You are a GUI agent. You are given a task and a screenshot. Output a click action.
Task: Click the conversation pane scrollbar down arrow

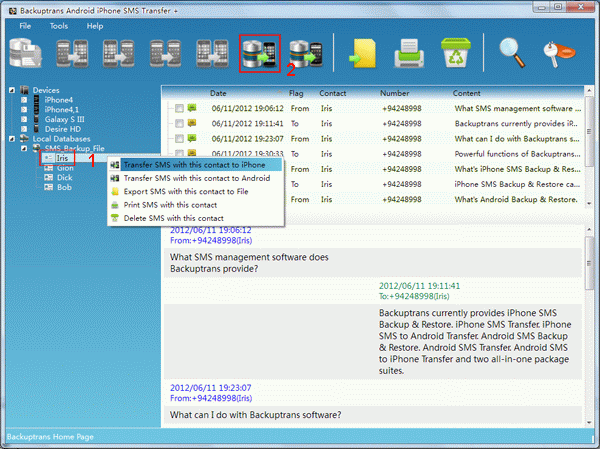click(x=589, y=423)
